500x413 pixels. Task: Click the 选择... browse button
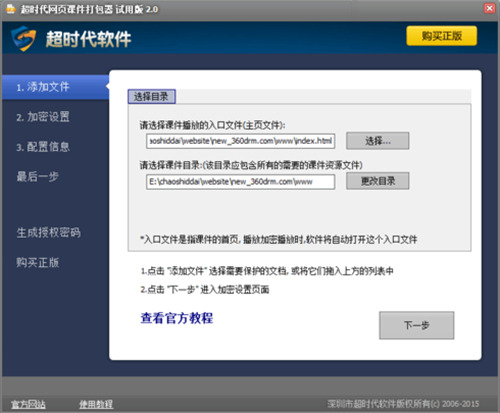[378, 141]
